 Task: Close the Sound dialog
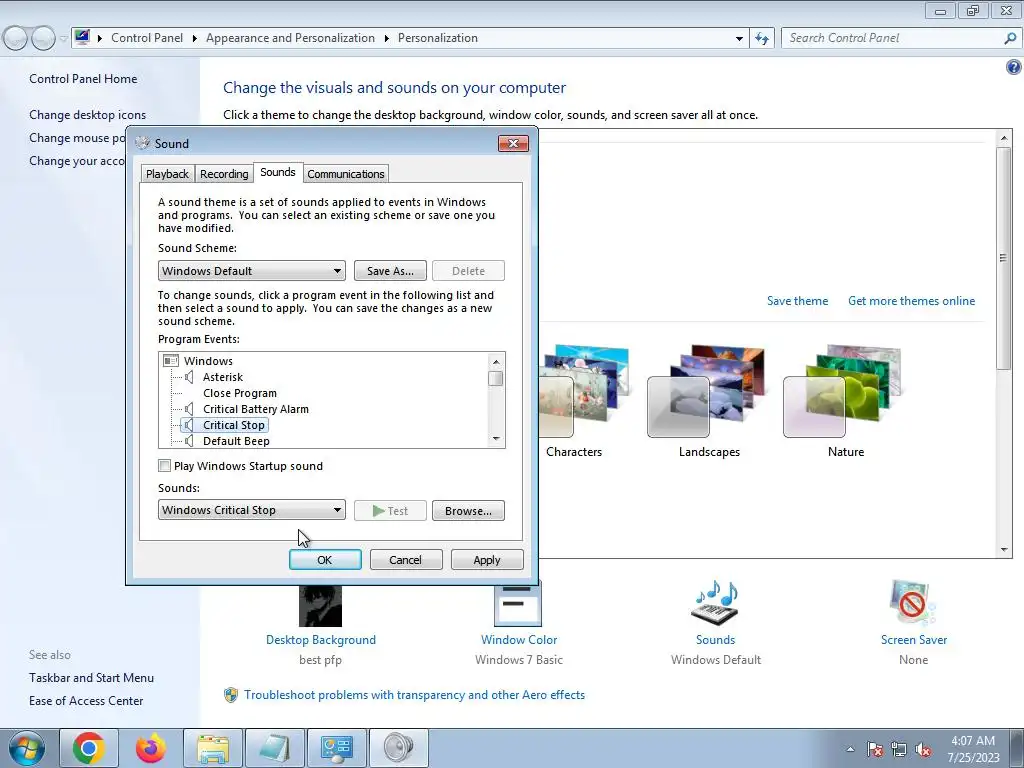(x=513, y=144)
